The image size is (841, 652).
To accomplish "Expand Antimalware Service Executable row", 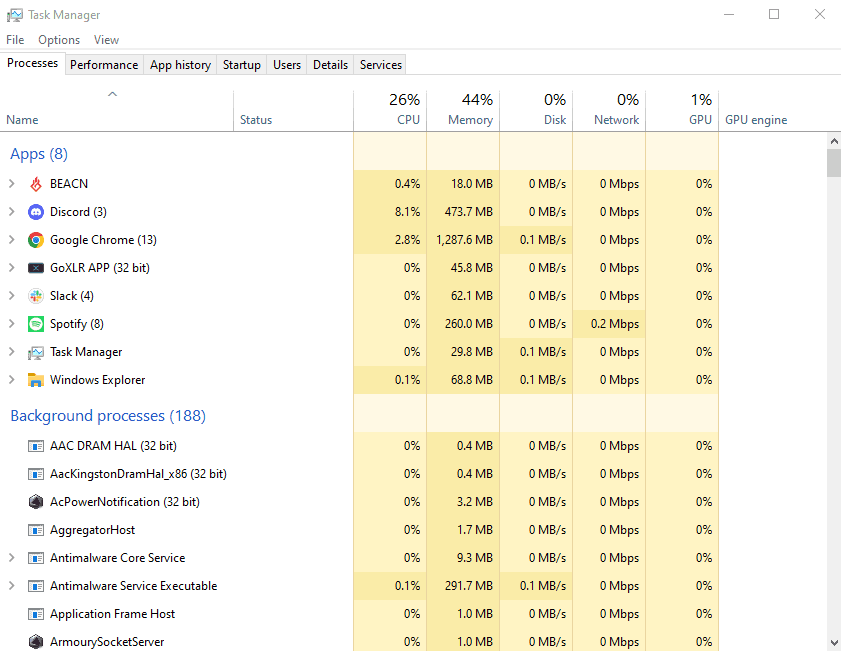I will [x=11, y=586].
